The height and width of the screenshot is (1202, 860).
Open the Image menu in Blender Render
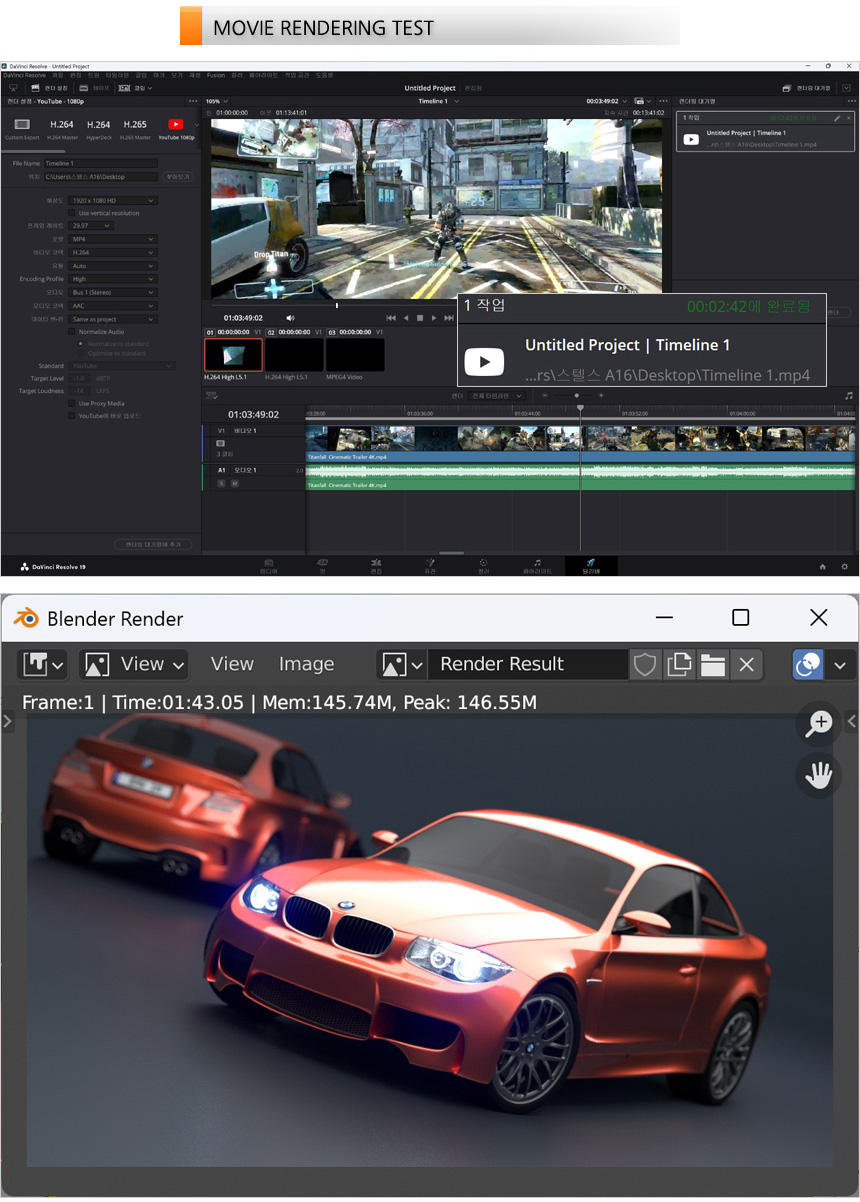[x=306, y=664]
